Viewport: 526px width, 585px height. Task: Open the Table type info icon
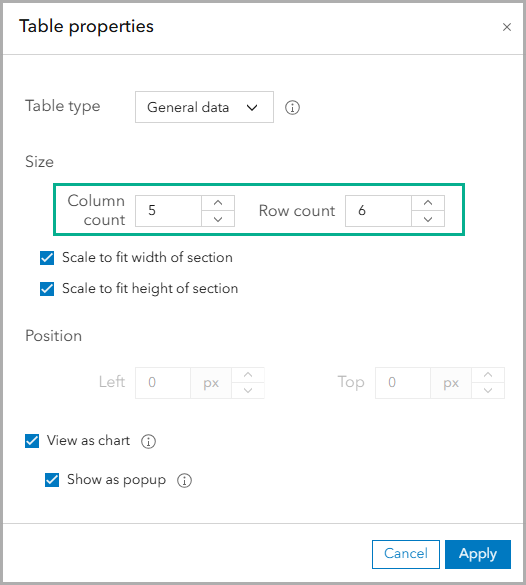click(x=292, y=108)
